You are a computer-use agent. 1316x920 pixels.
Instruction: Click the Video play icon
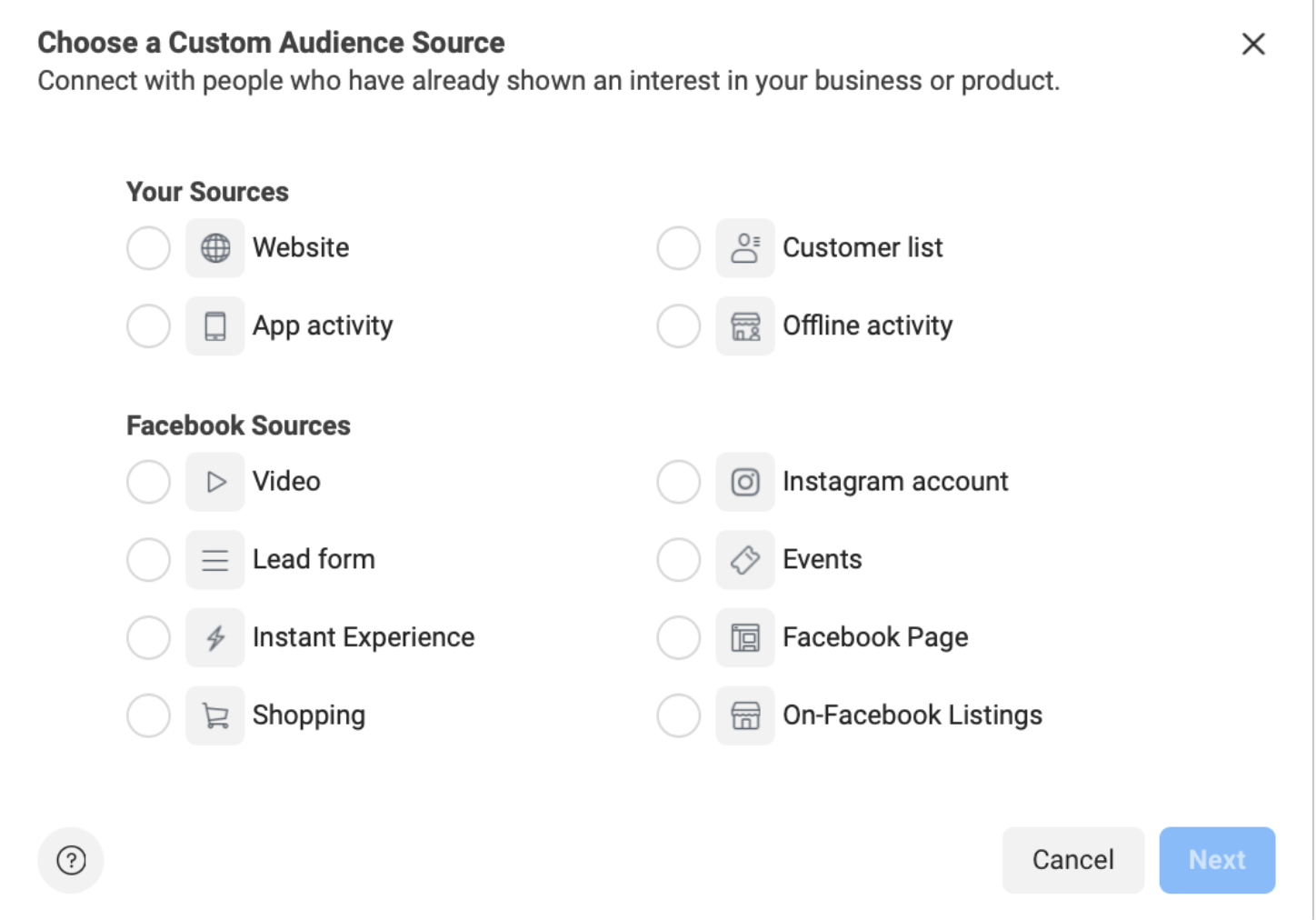point(215,482)
